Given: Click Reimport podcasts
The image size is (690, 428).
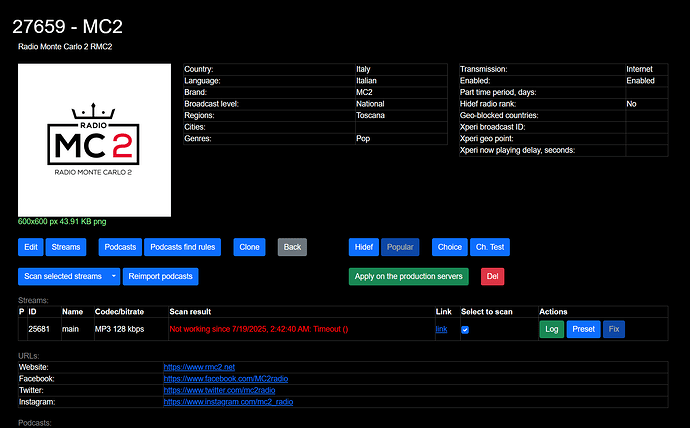Looking at the screenshot, I should pyautogui.click(x=160, y=276).
